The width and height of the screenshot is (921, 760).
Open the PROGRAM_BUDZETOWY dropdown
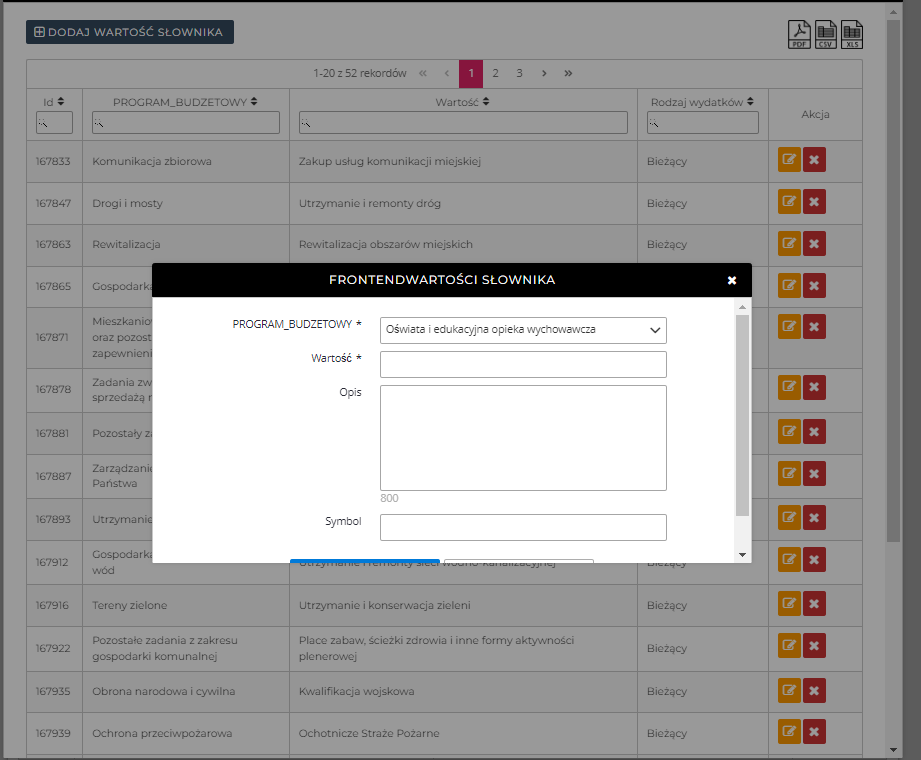523,330
